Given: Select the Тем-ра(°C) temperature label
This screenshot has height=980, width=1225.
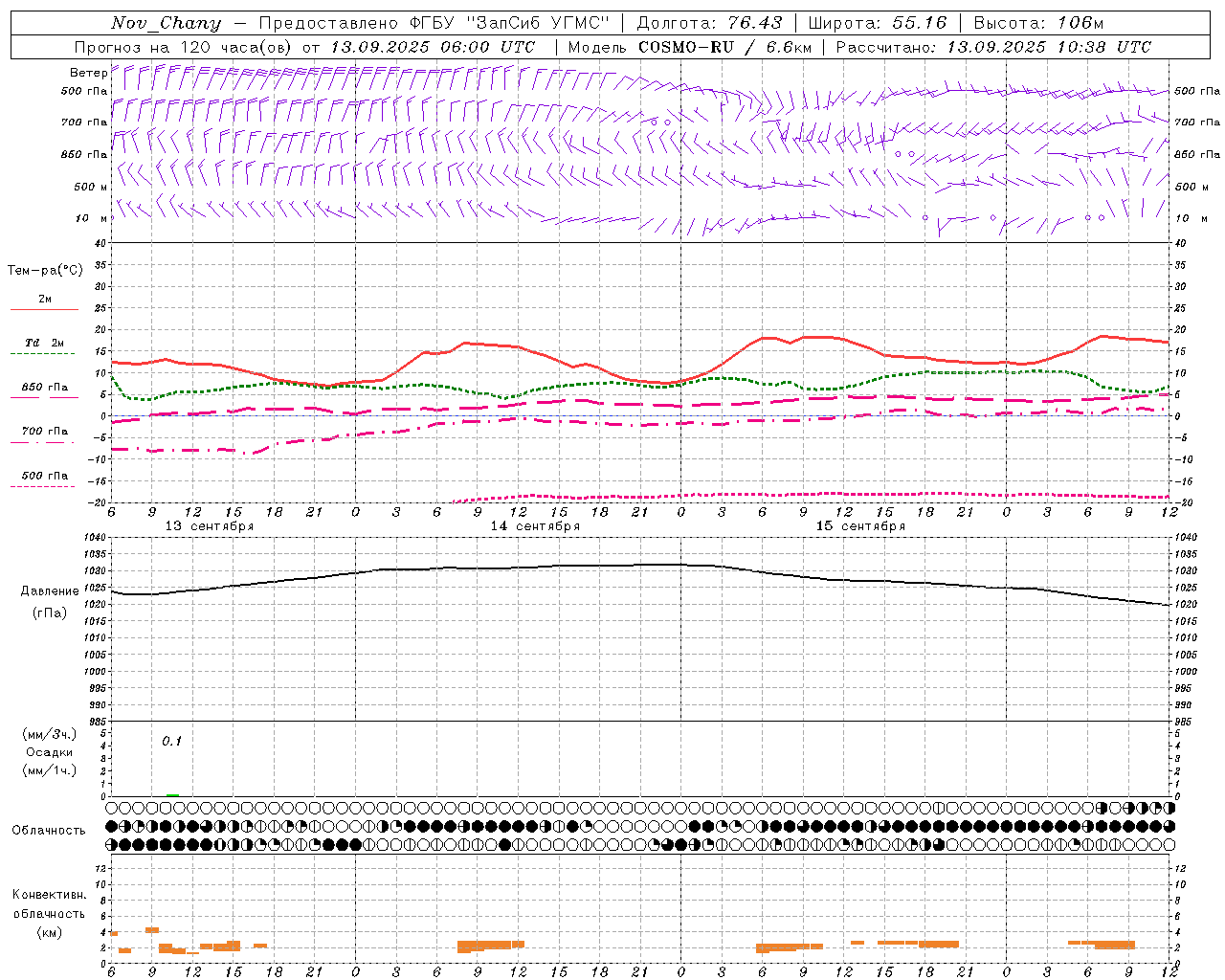Looking at the screenshot, I should pos(45,270).
